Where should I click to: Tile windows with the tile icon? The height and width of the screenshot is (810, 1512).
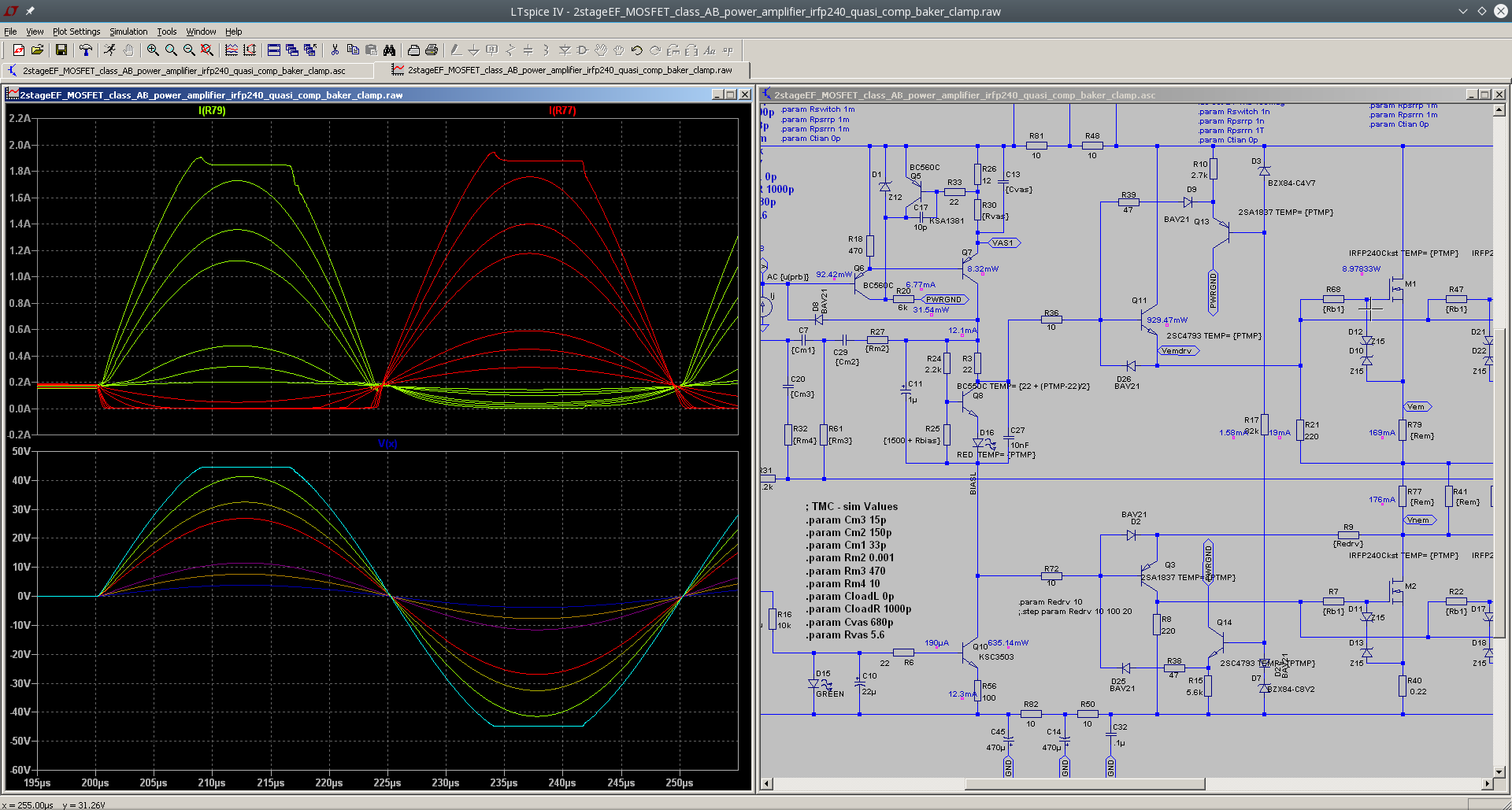274,50
